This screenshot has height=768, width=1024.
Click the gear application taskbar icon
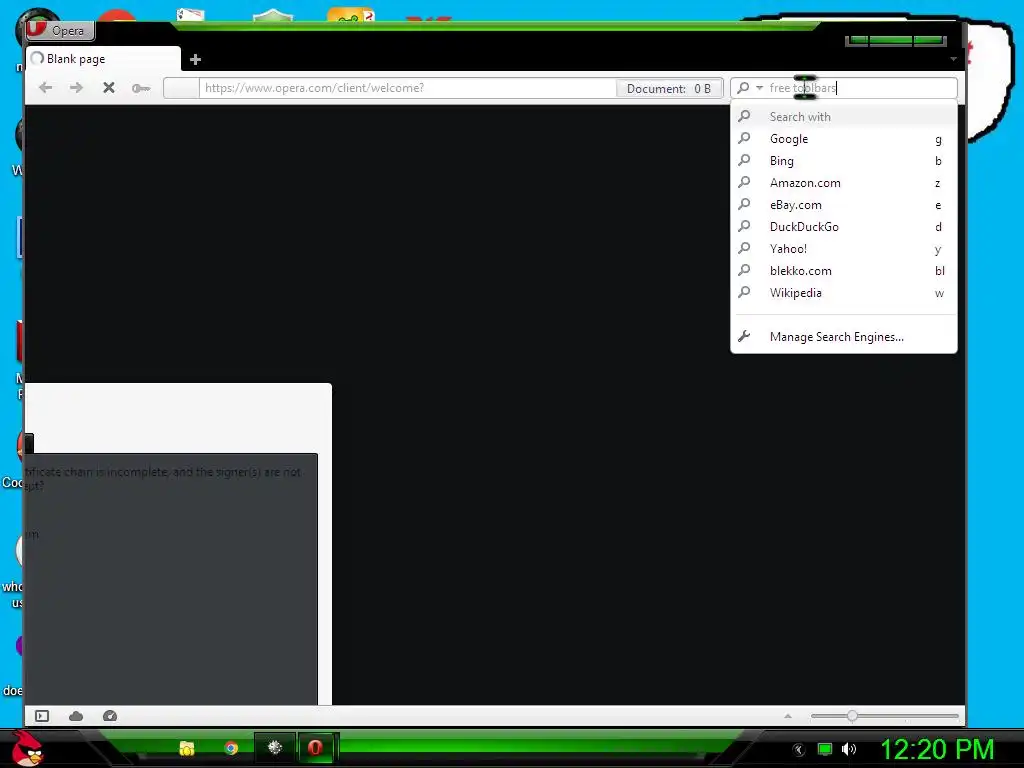[274, 748]
